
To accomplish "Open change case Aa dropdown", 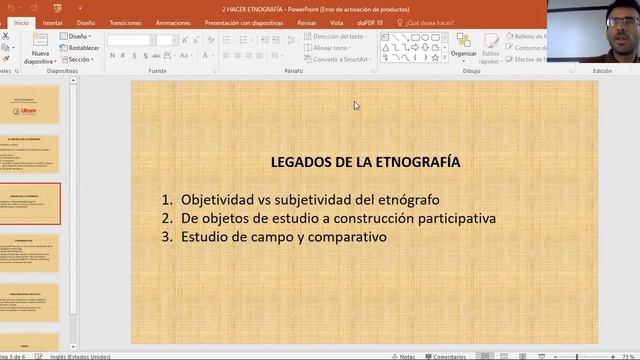I will [186, 56].
